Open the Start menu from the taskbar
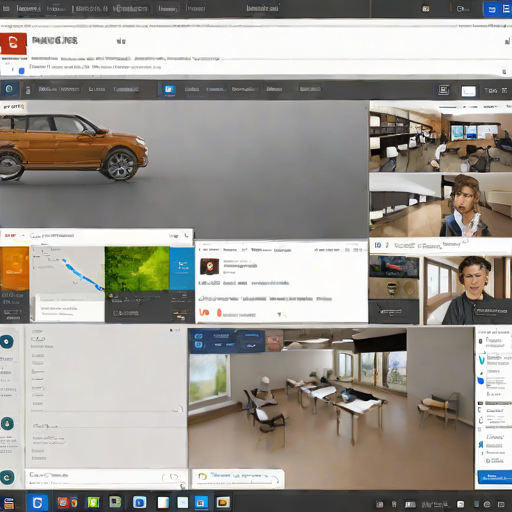Screen dimensions: 512x512 (9, 503)
